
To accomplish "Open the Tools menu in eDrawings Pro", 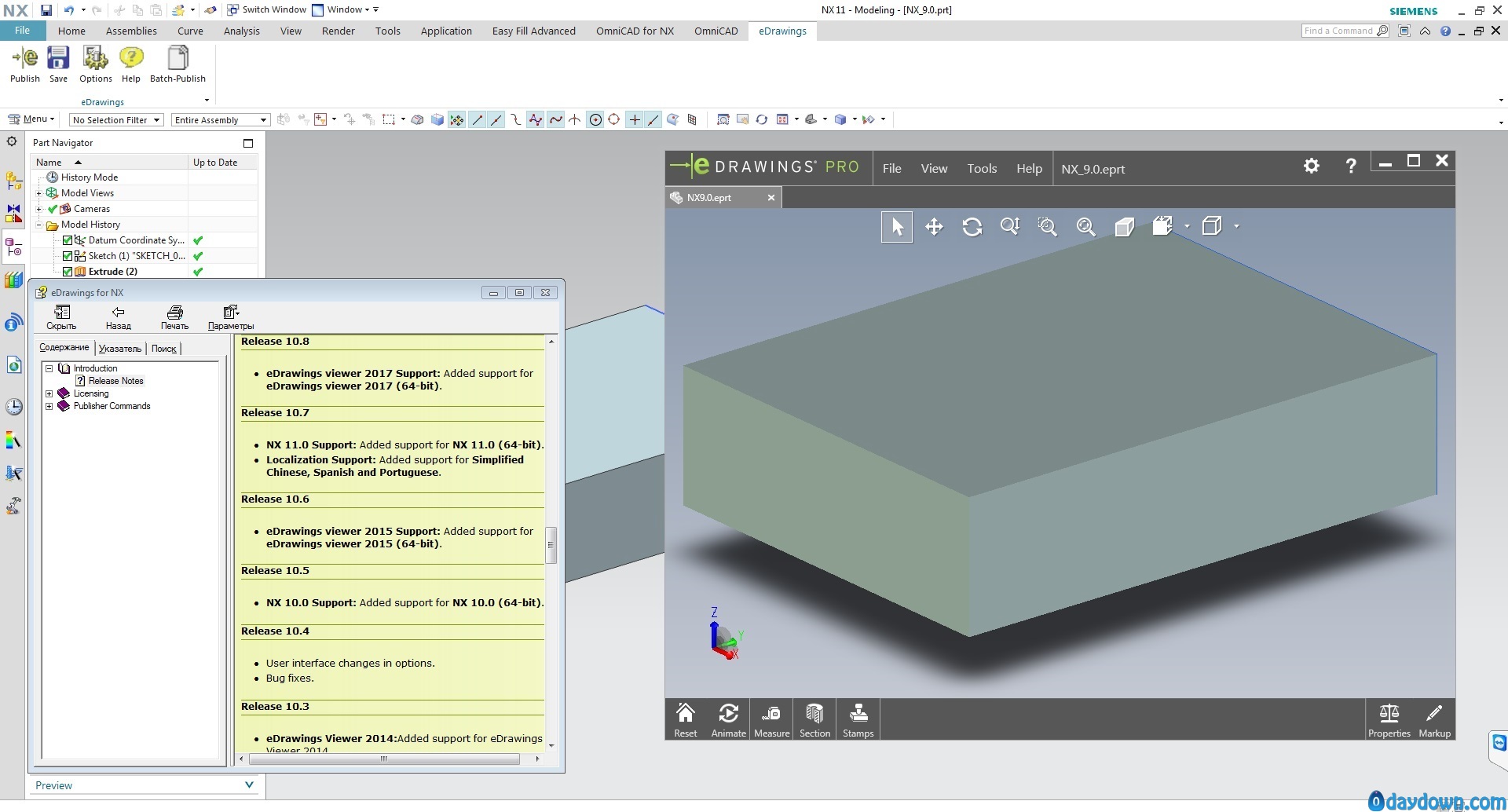I will click(981, 169).
